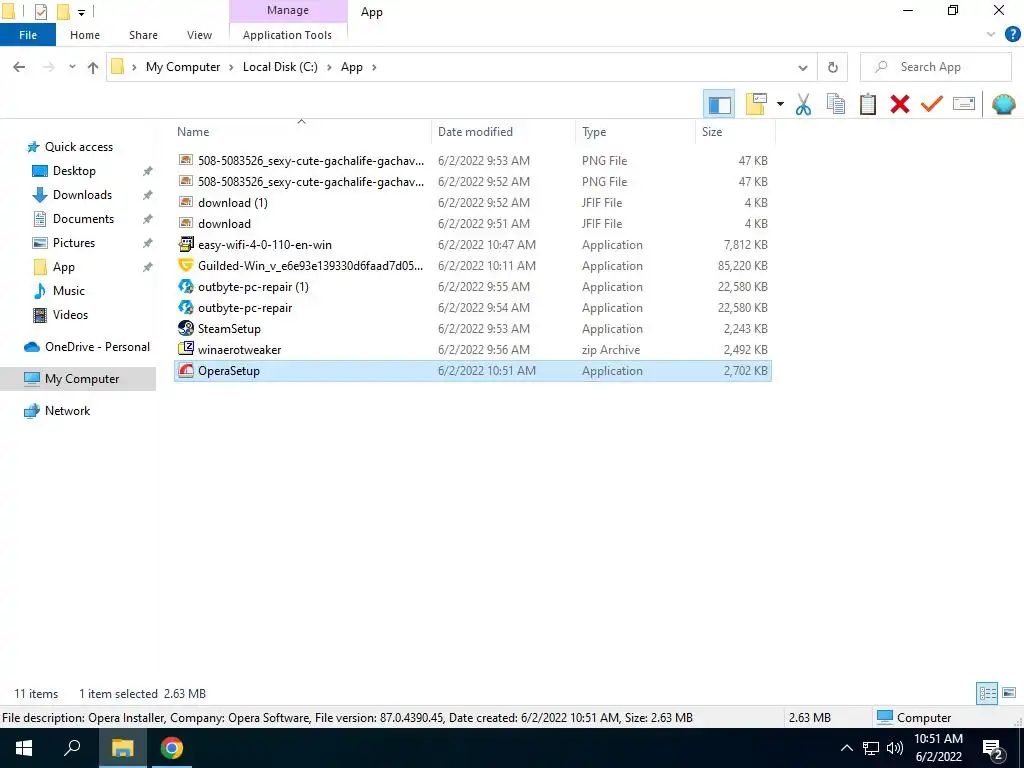Open Desktop in Quick access
This screenshot has height=768, width=1024.
point(74,171)
